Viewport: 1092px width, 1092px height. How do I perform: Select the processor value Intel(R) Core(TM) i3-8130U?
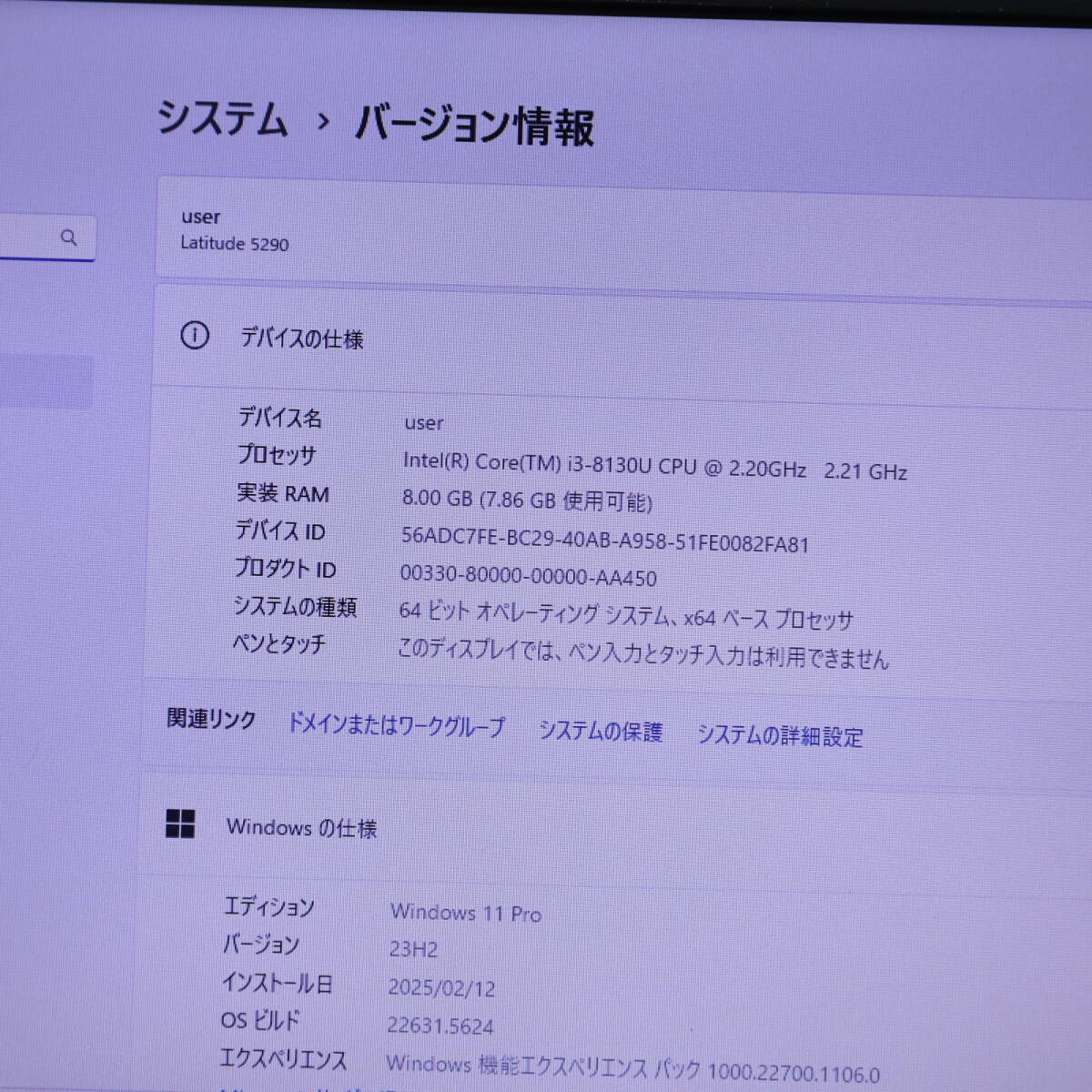click(654, 466)
